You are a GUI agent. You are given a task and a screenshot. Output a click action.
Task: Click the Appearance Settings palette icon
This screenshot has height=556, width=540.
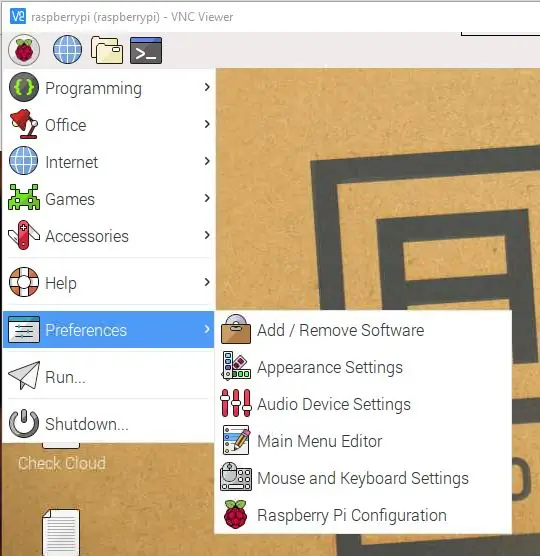coord(236,366)
